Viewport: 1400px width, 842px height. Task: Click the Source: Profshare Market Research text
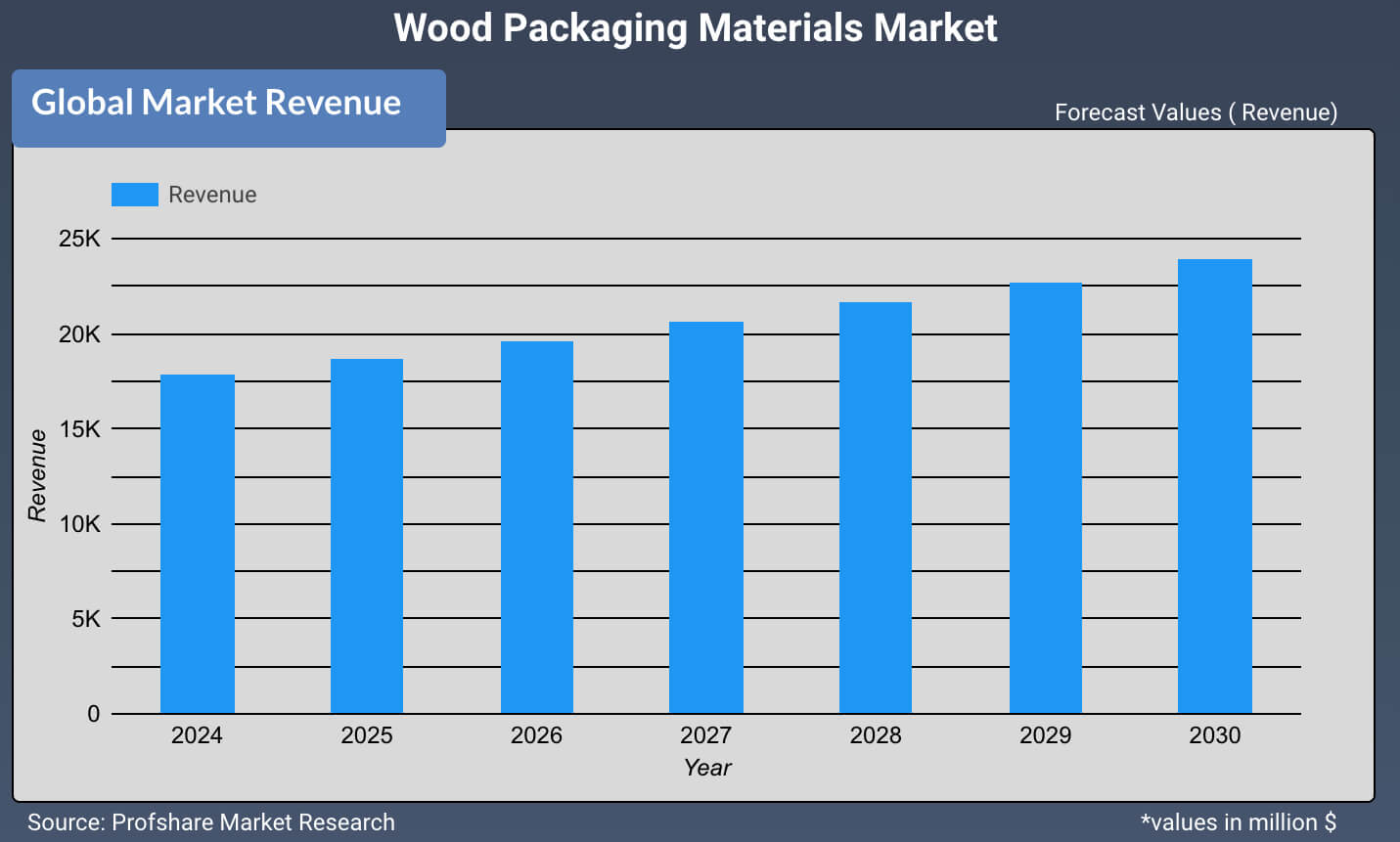pos(211,822)
